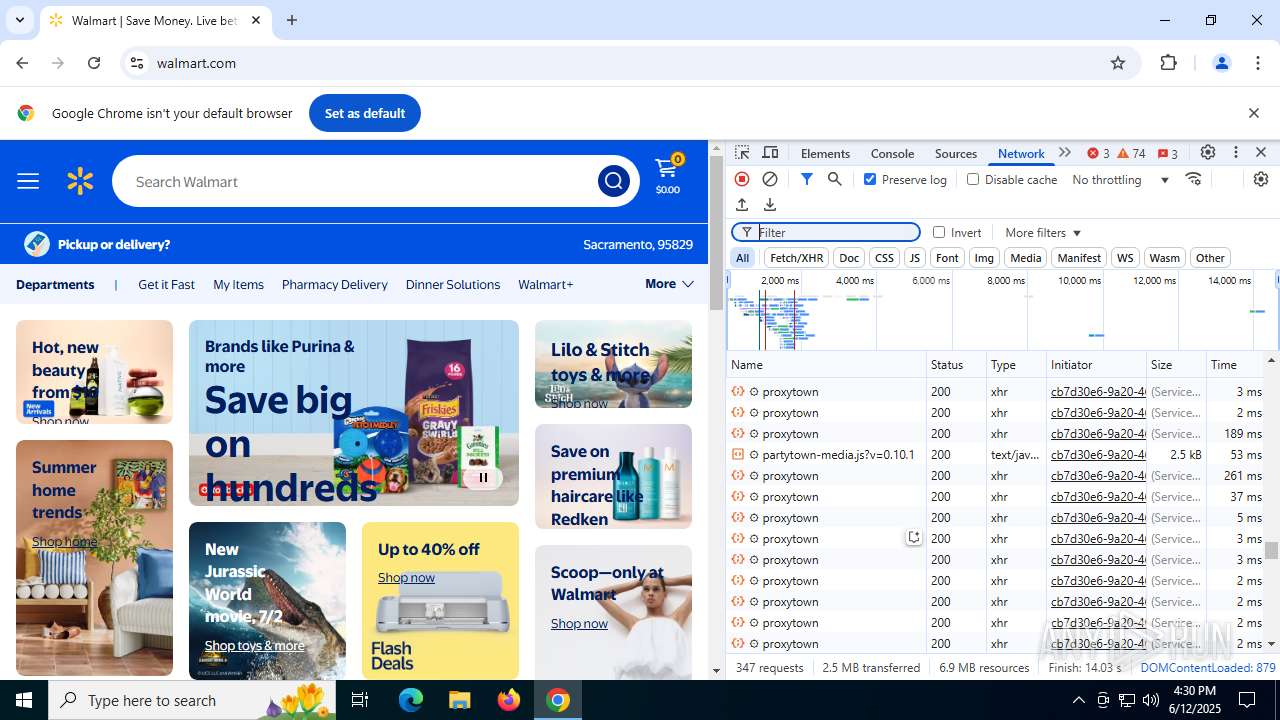Select the Network tab
Viewport: 1280px width, 720px height.
tap(1021, 153)
